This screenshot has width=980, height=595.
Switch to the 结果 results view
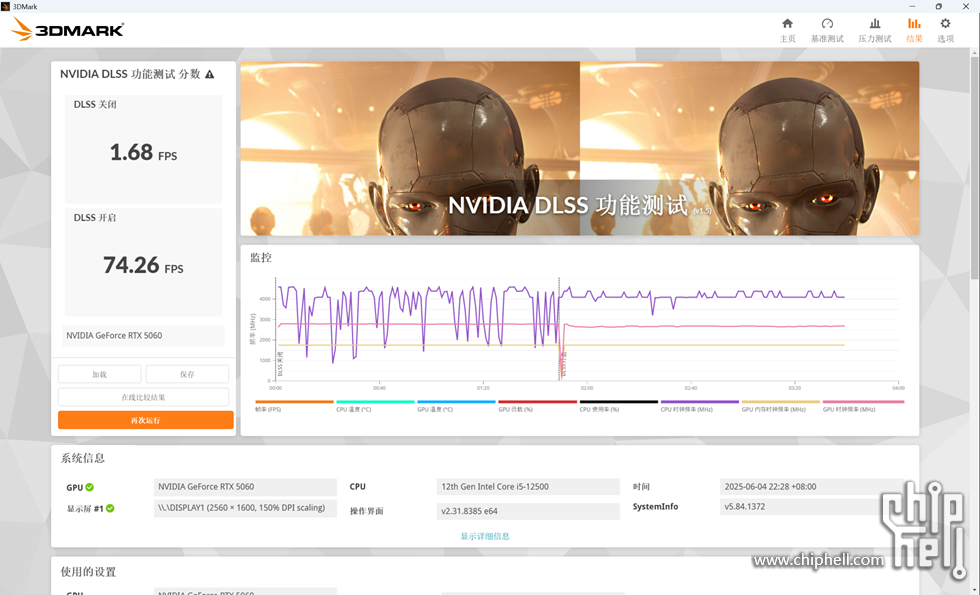(x=914, y=30)
